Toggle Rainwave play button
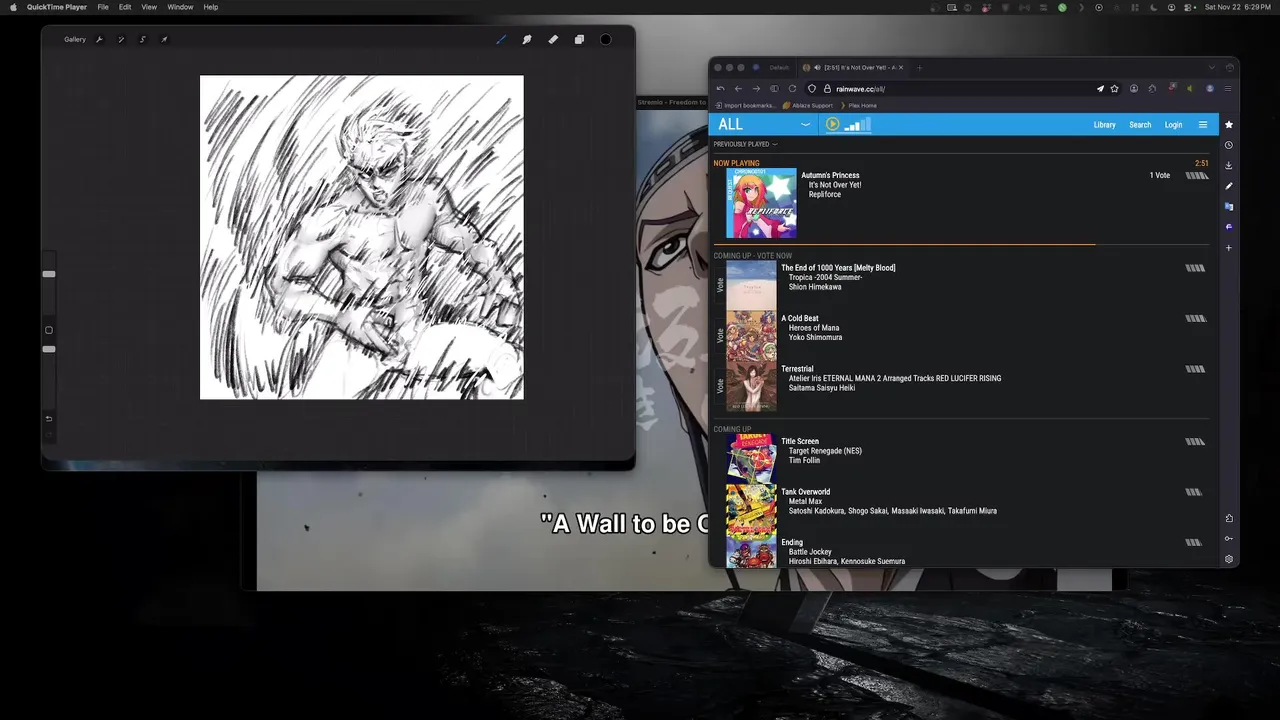 (x=832, y=124)
